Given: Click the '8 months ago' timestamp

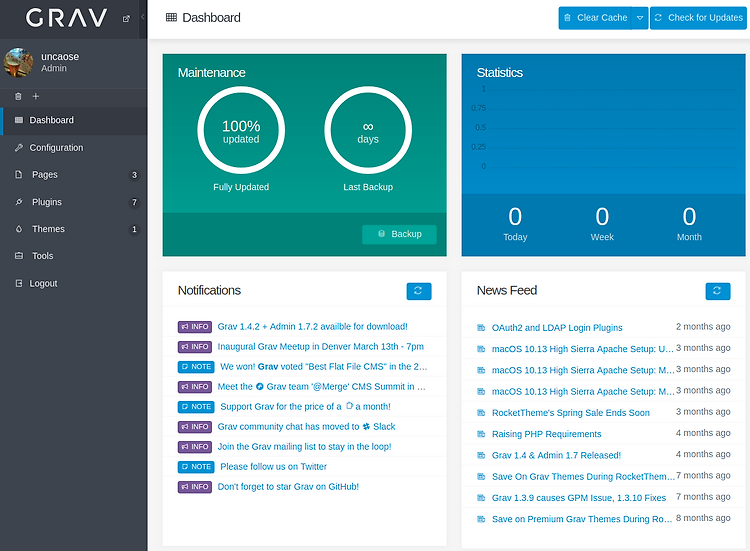Looking at the screenshot, I should (703, 518).
